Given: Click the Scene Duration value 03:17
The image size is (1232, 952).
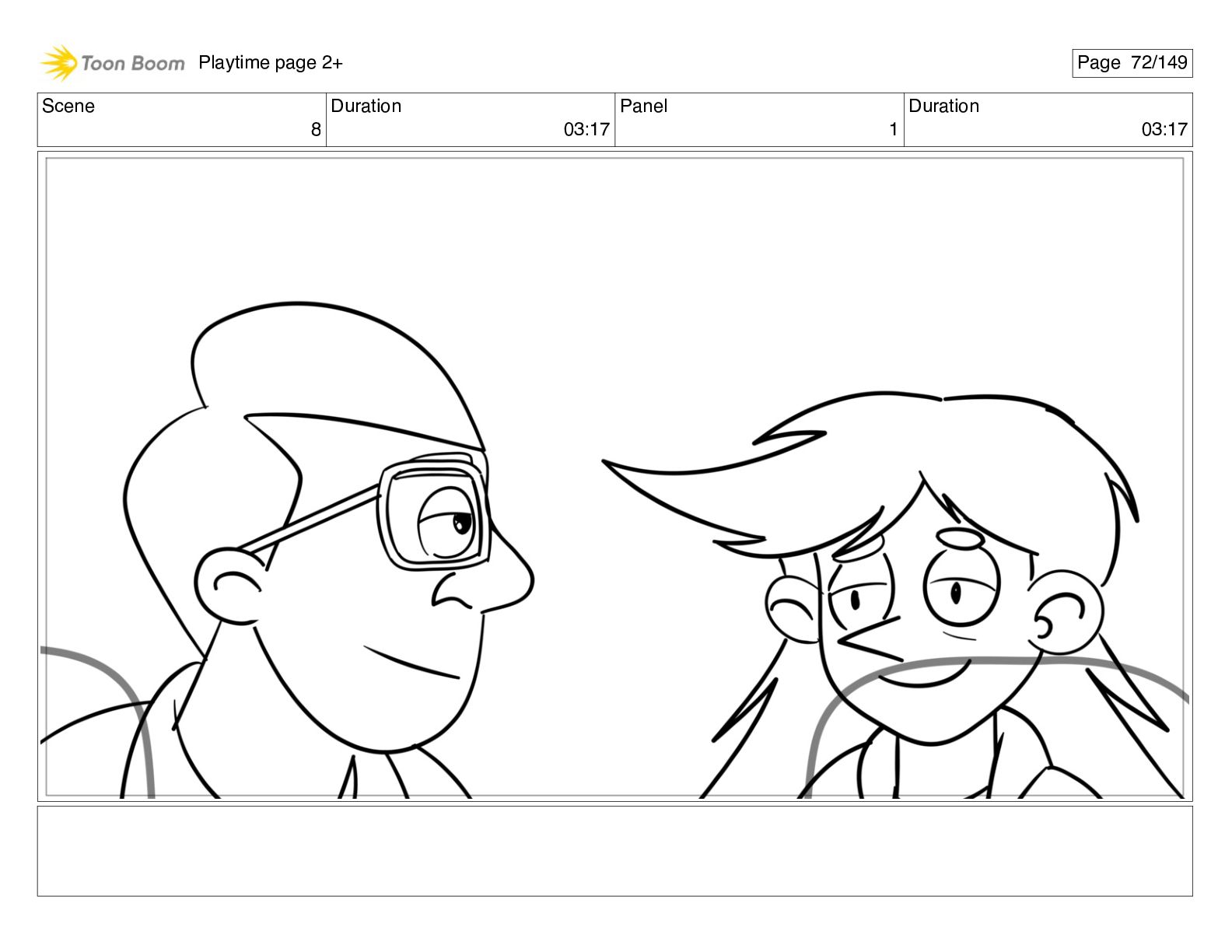Looking at the screenshot, I should click(x=586, y=130).
